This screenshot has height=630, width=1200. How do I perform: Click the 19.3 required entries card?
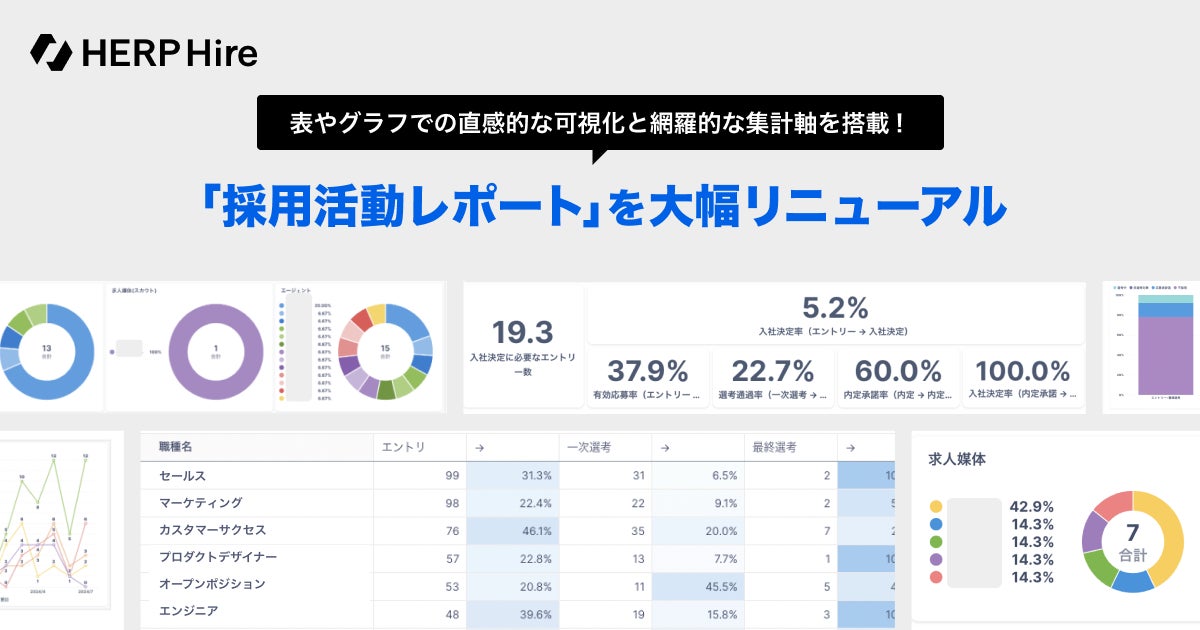(523, 346)
